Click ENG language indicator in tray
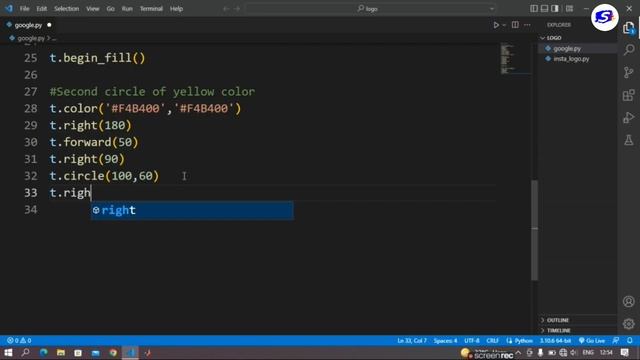This screenshot has height=360, width=640. [x=588, y=353]
